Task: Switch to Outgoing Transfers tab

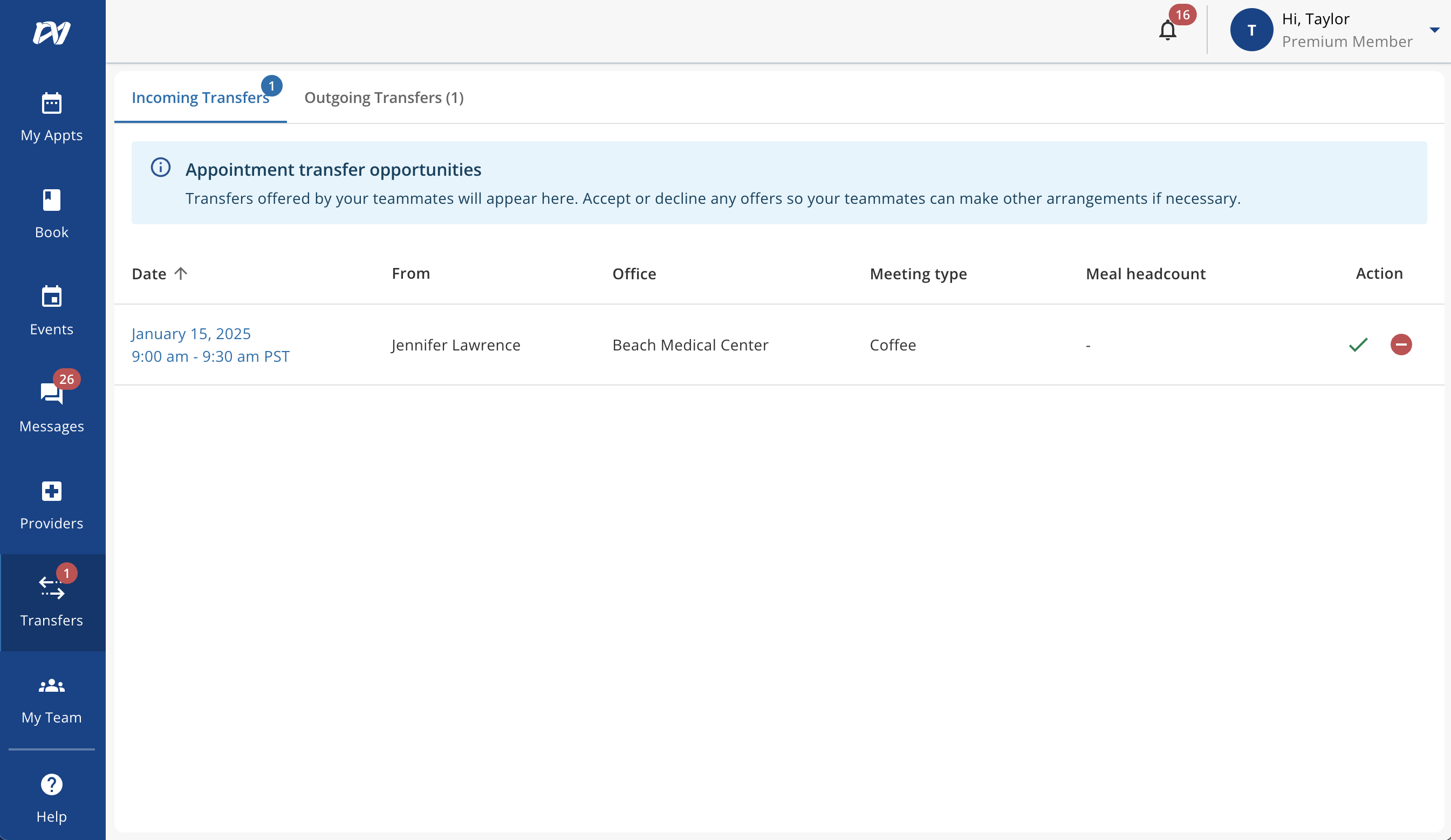Action: pyautogui.click(x=384, y=98)
